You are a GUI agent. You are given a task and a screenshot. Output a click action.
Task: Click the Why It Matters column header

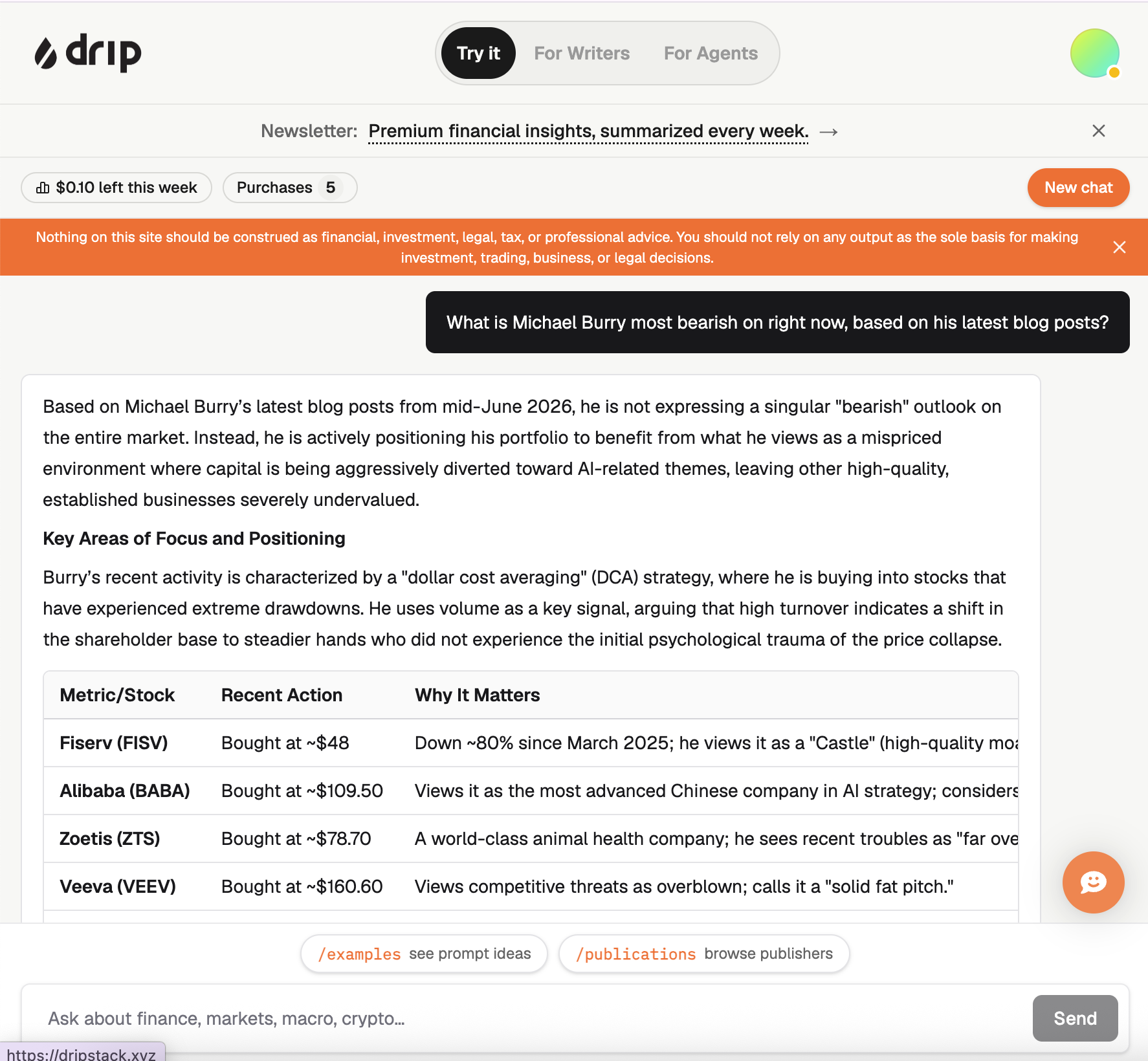(477, 695)
